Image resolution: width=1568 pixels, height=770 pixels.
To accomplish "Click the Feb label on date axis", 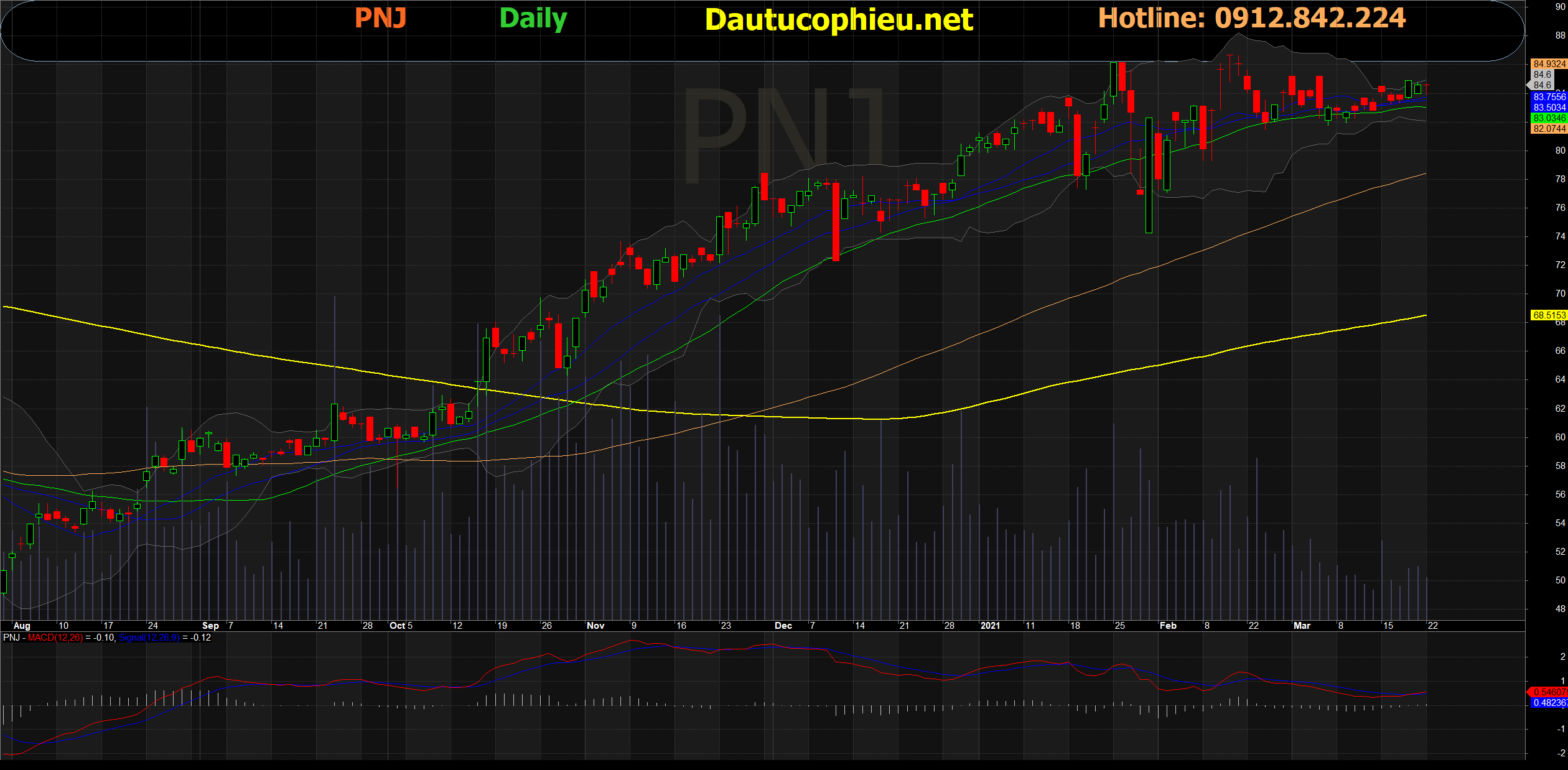I will click(x=1168, y=626).
